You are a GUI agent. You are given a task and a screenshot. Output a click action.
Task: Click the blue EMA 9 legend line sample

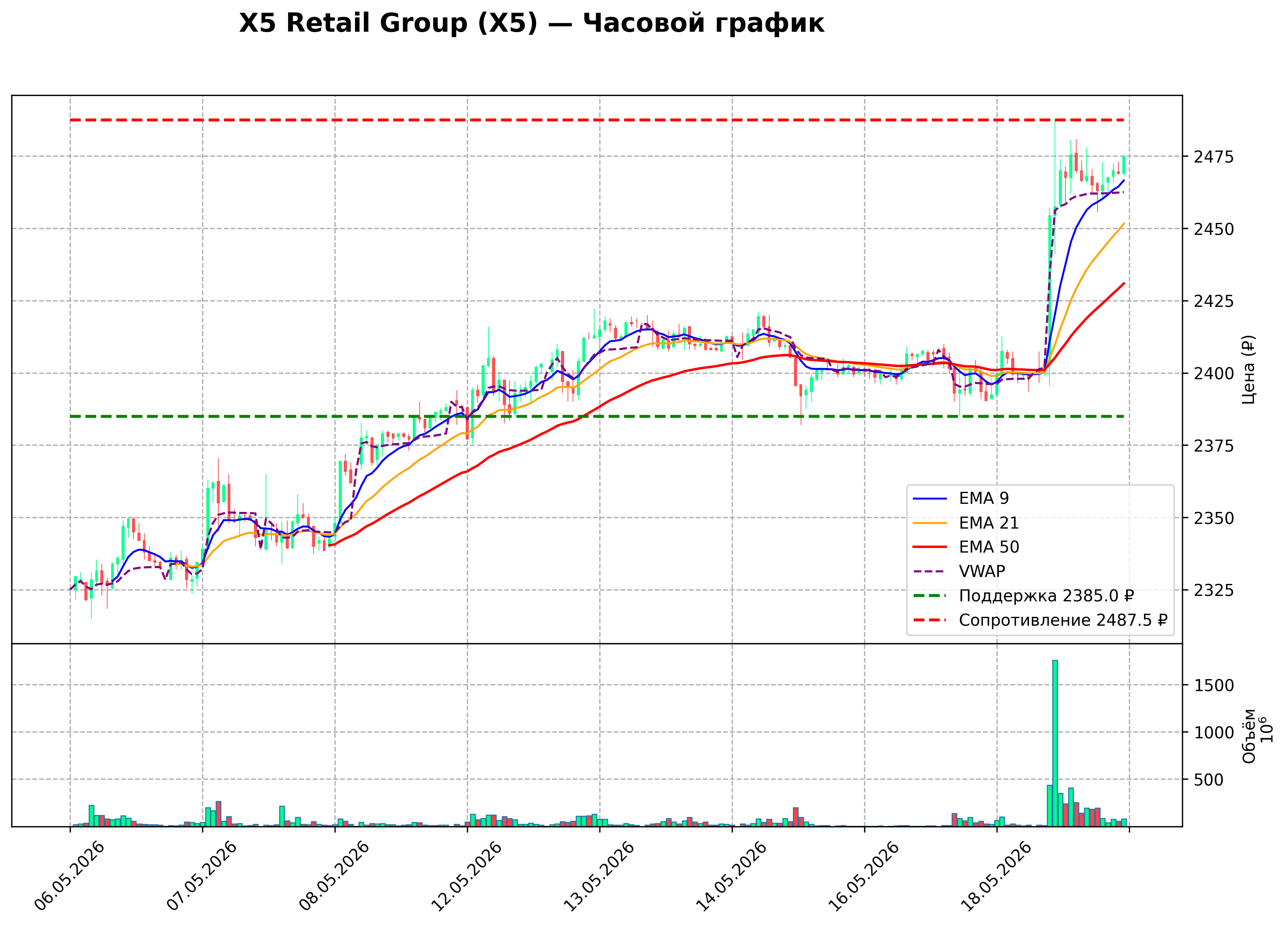(930, 498)
